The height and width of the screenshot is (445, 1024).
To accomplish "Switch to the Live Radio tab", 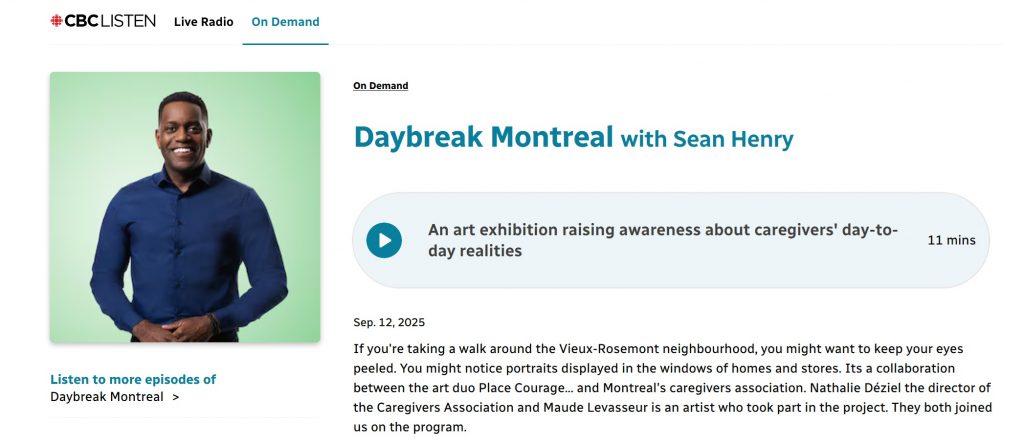I will pos(203,22).
